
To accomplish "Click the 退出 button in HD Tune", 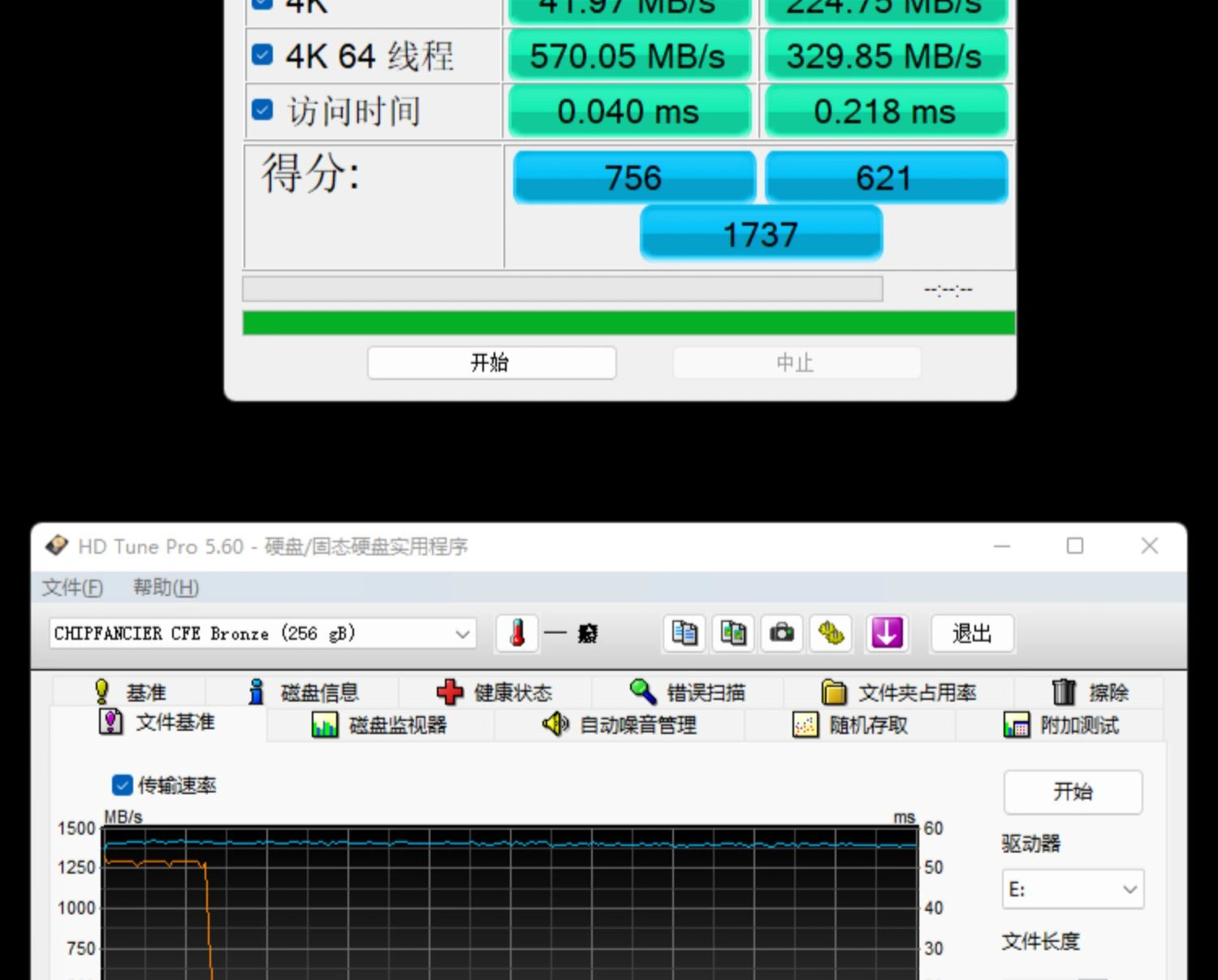I will [972, 633].
